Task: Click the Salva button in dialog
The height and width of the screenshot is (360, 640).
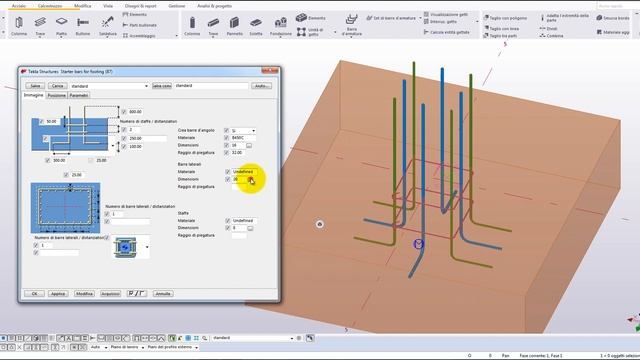Action: (x=35, y=86)
